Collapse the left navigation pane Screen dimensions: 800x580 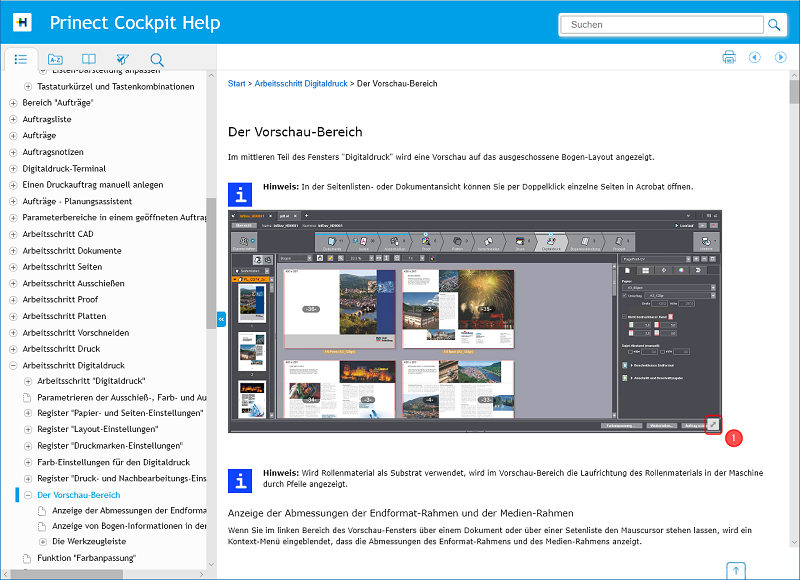coord(221,319)
